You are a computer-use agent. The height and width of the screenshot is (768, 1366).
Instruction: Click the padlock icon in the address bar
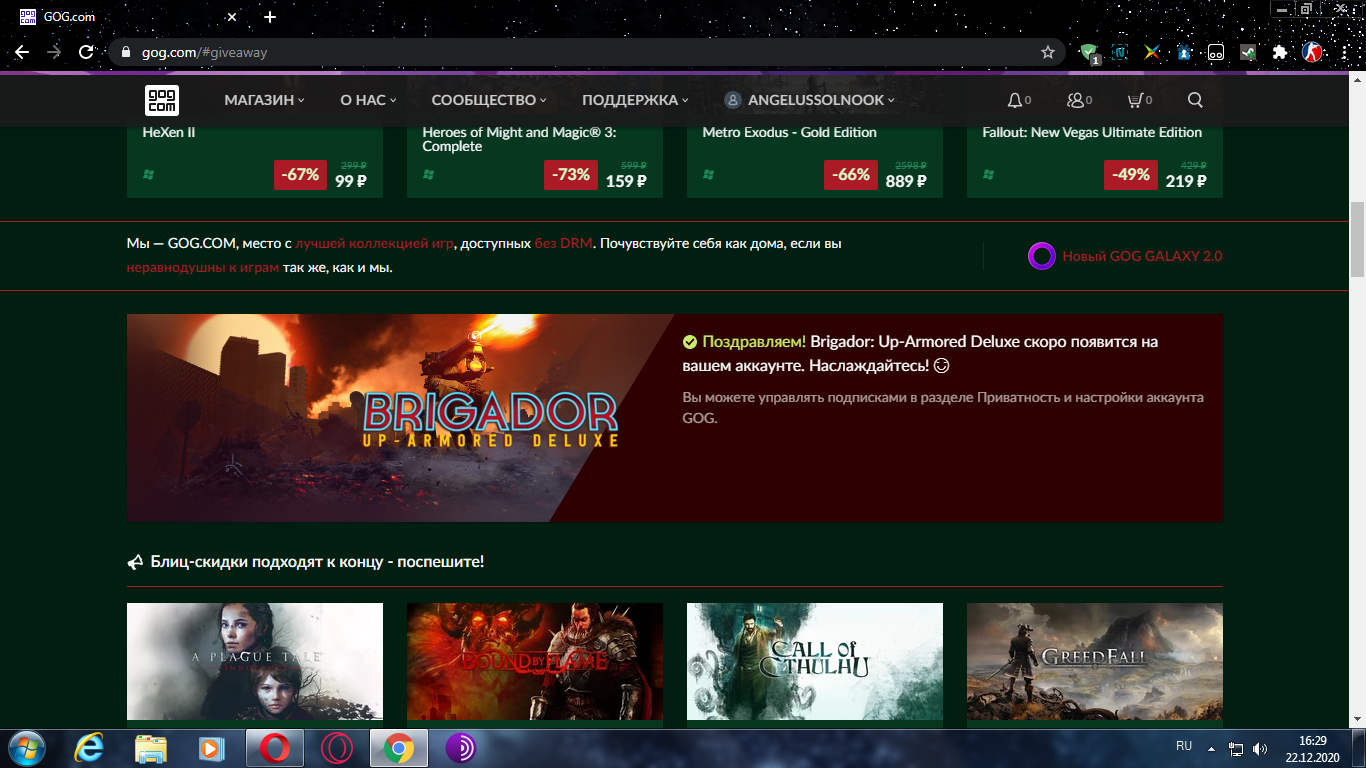click(125, 52)
